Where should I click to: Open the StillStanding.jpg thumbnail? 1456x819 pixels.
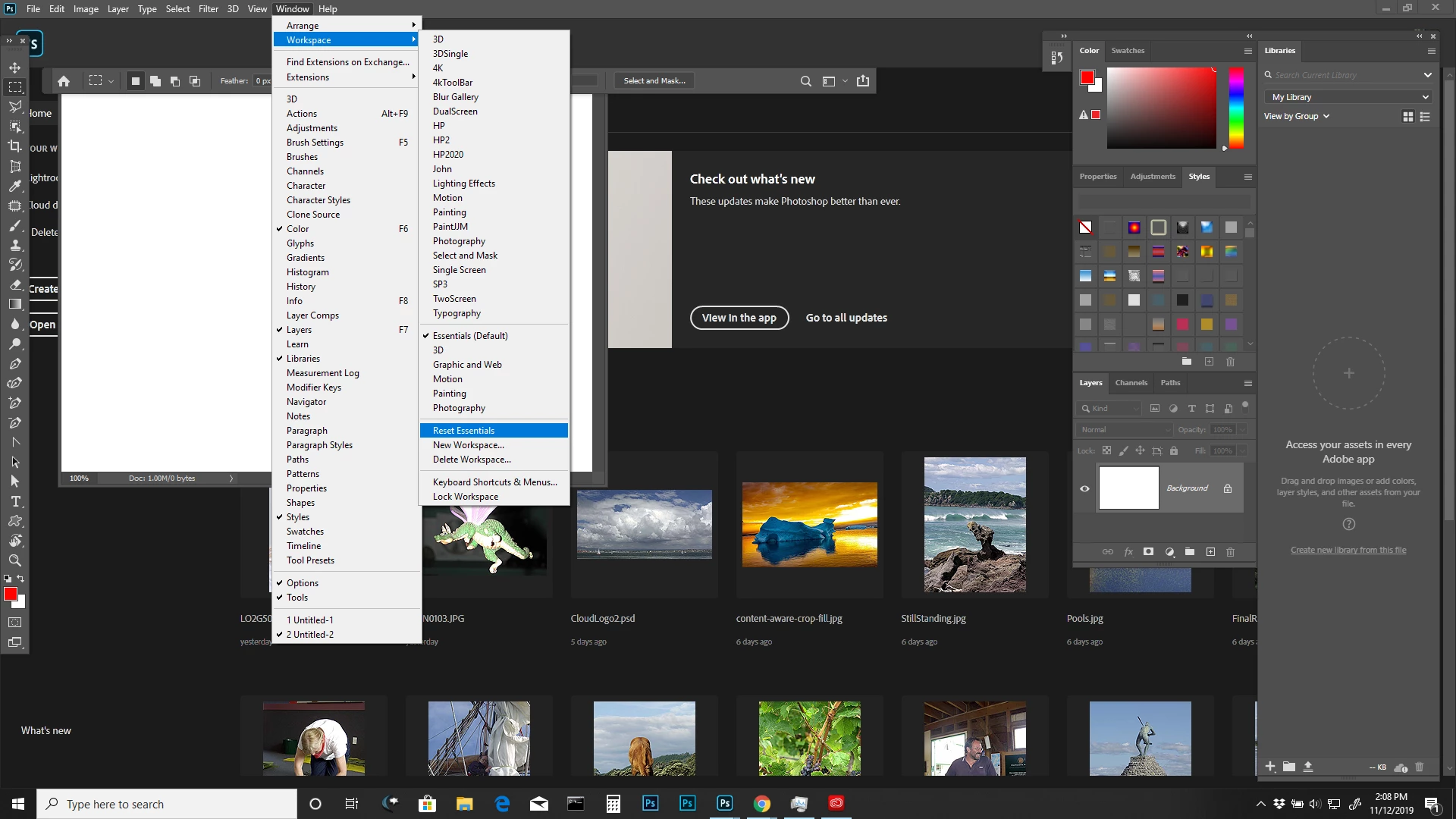tap(974, 525)
